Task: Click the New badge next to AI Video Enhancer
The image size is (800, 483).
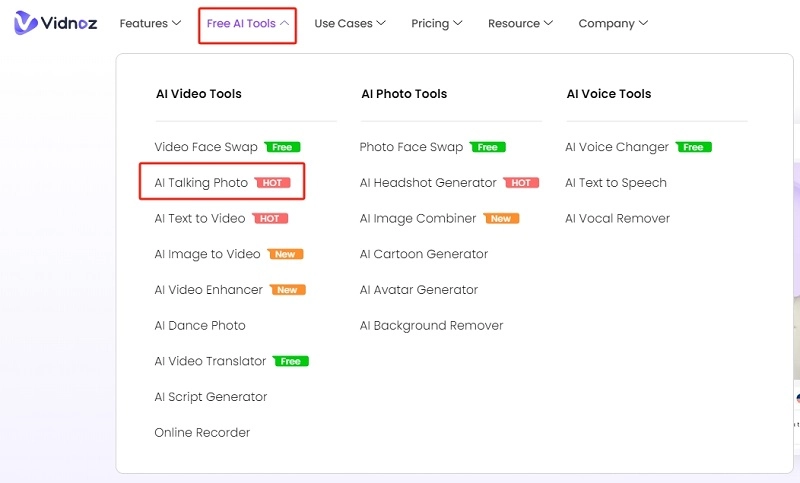Action: (287, 290)
